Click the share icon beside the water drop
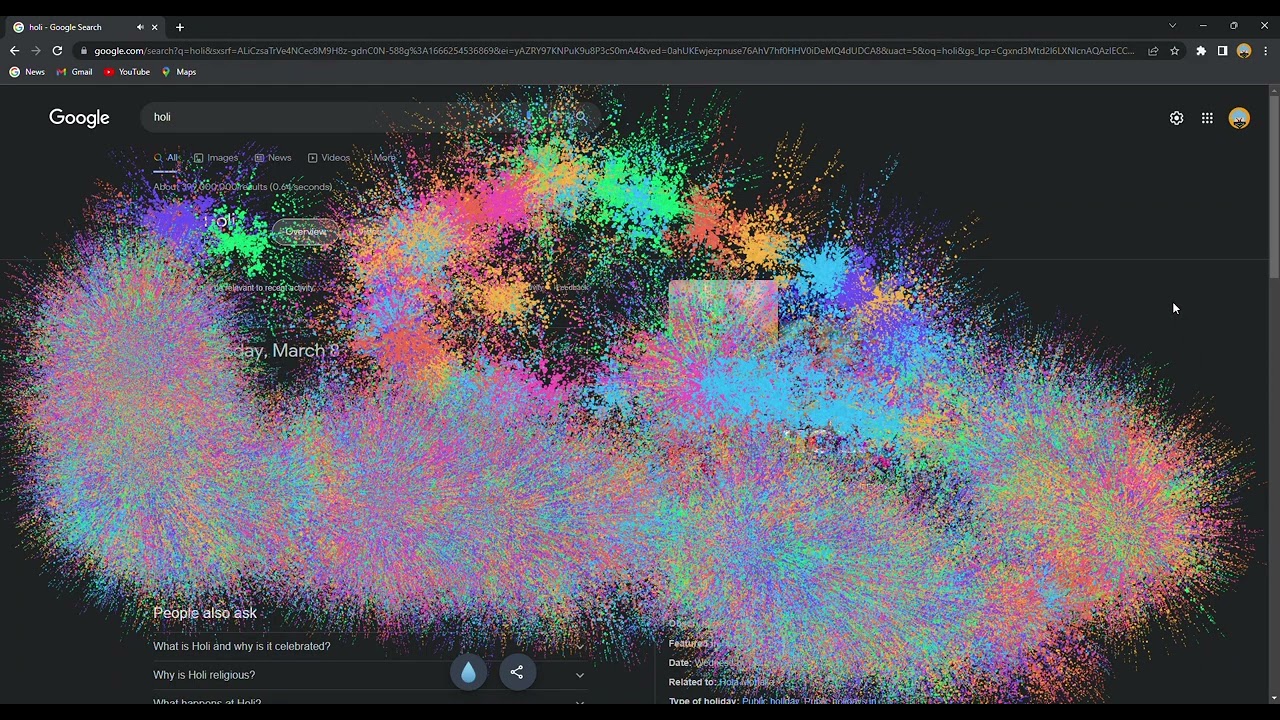 coord(517,672)
